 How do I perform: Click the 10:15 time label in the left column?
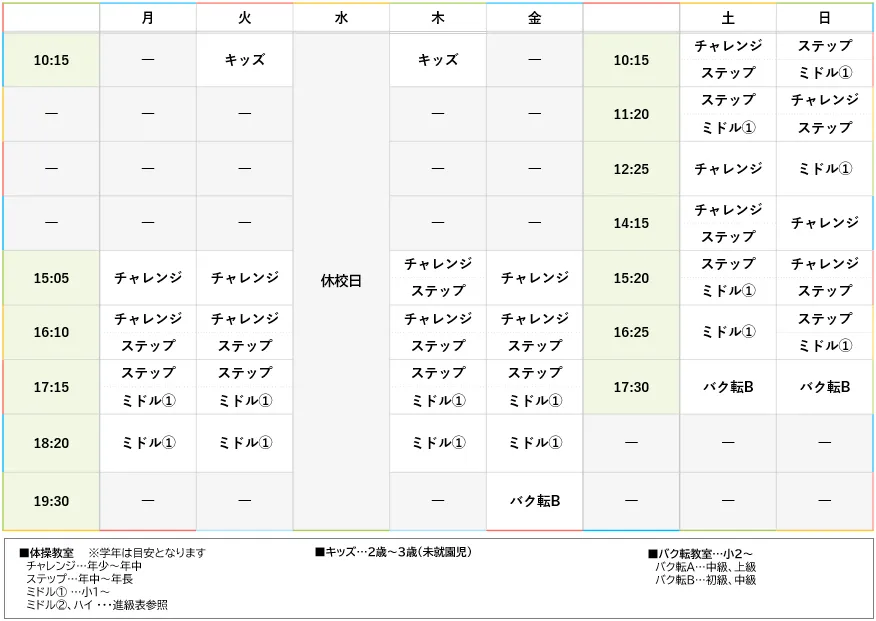(51, 60)
